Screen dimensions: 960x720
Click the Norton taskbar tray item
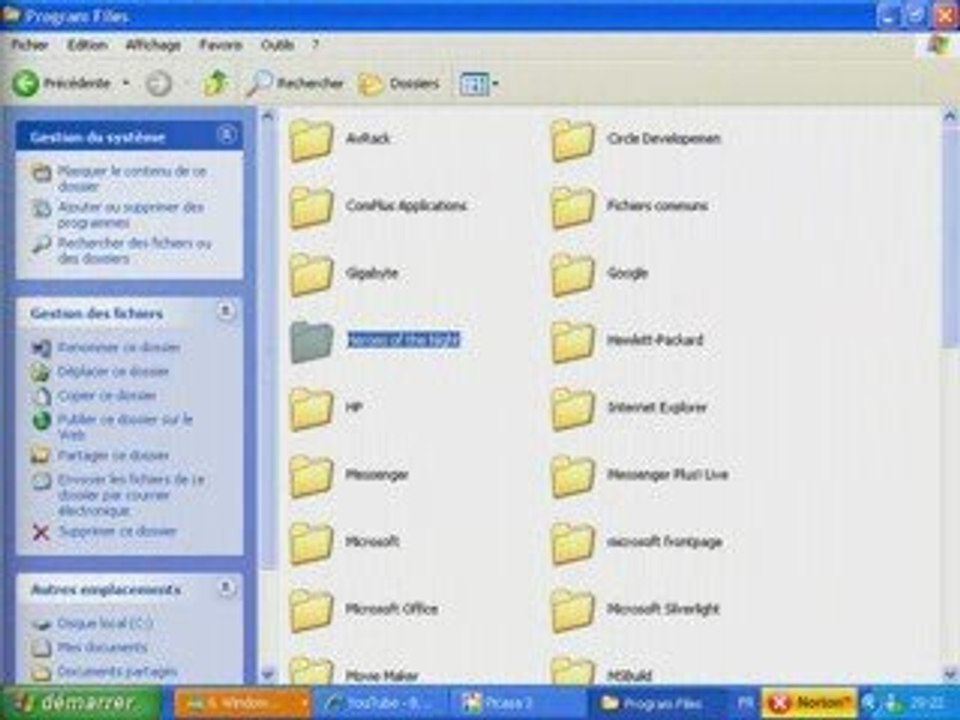pos(809,703)
